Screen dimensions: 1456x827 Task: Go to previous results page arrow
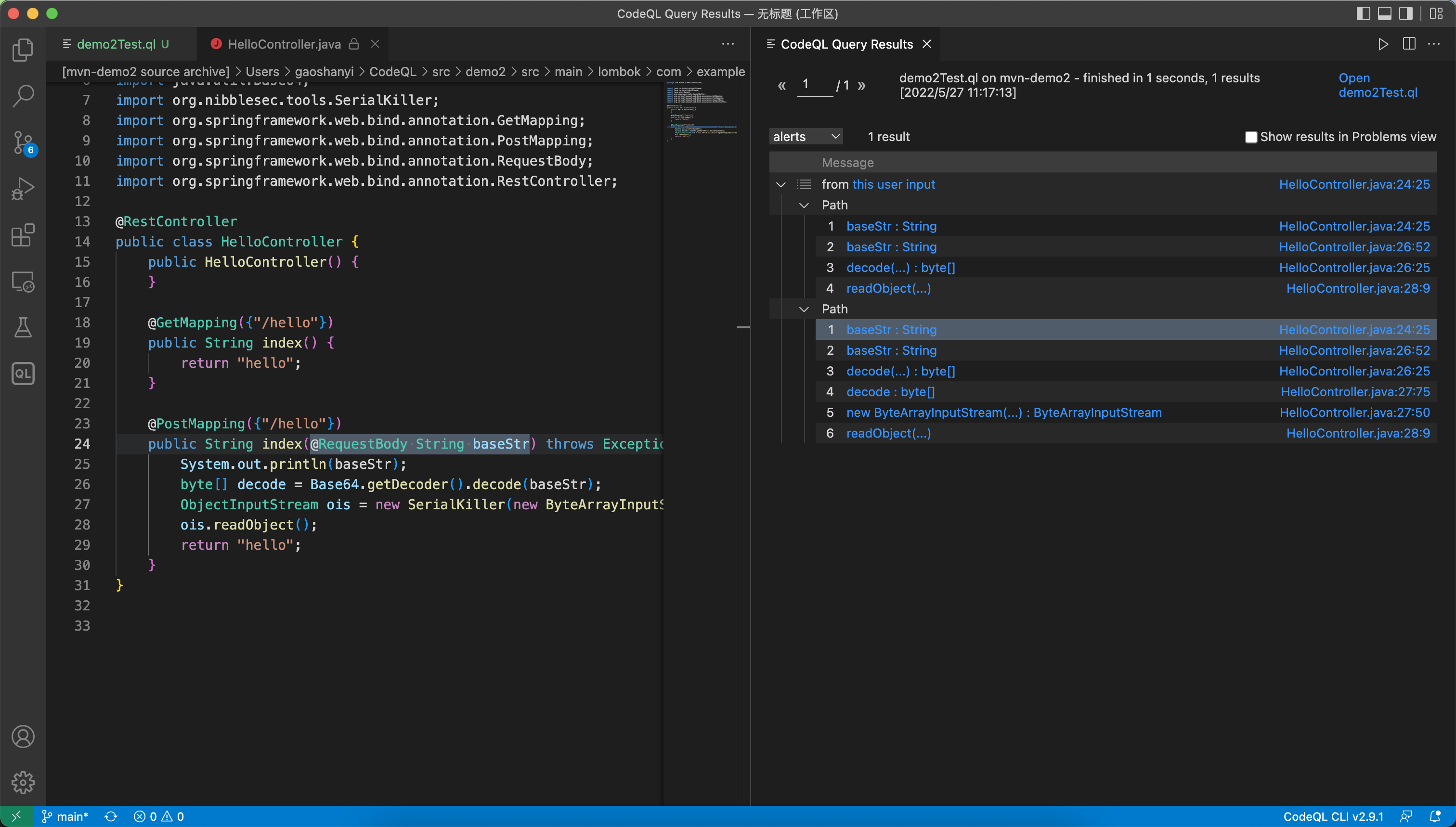tap(781, 85)
